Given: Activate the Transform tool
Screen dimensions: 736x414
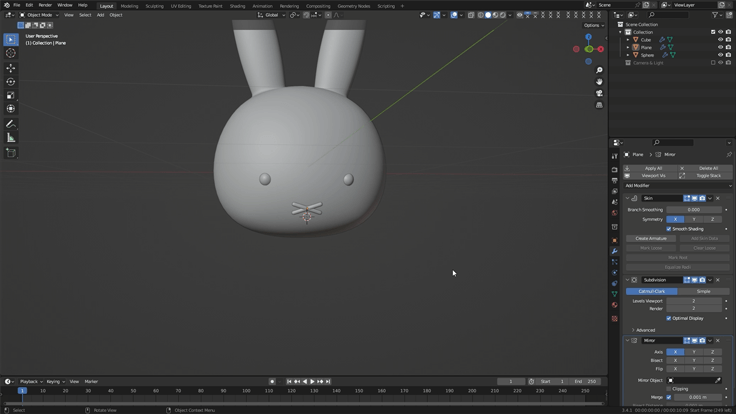Looking at the screenshot, I should coord(11,109).
